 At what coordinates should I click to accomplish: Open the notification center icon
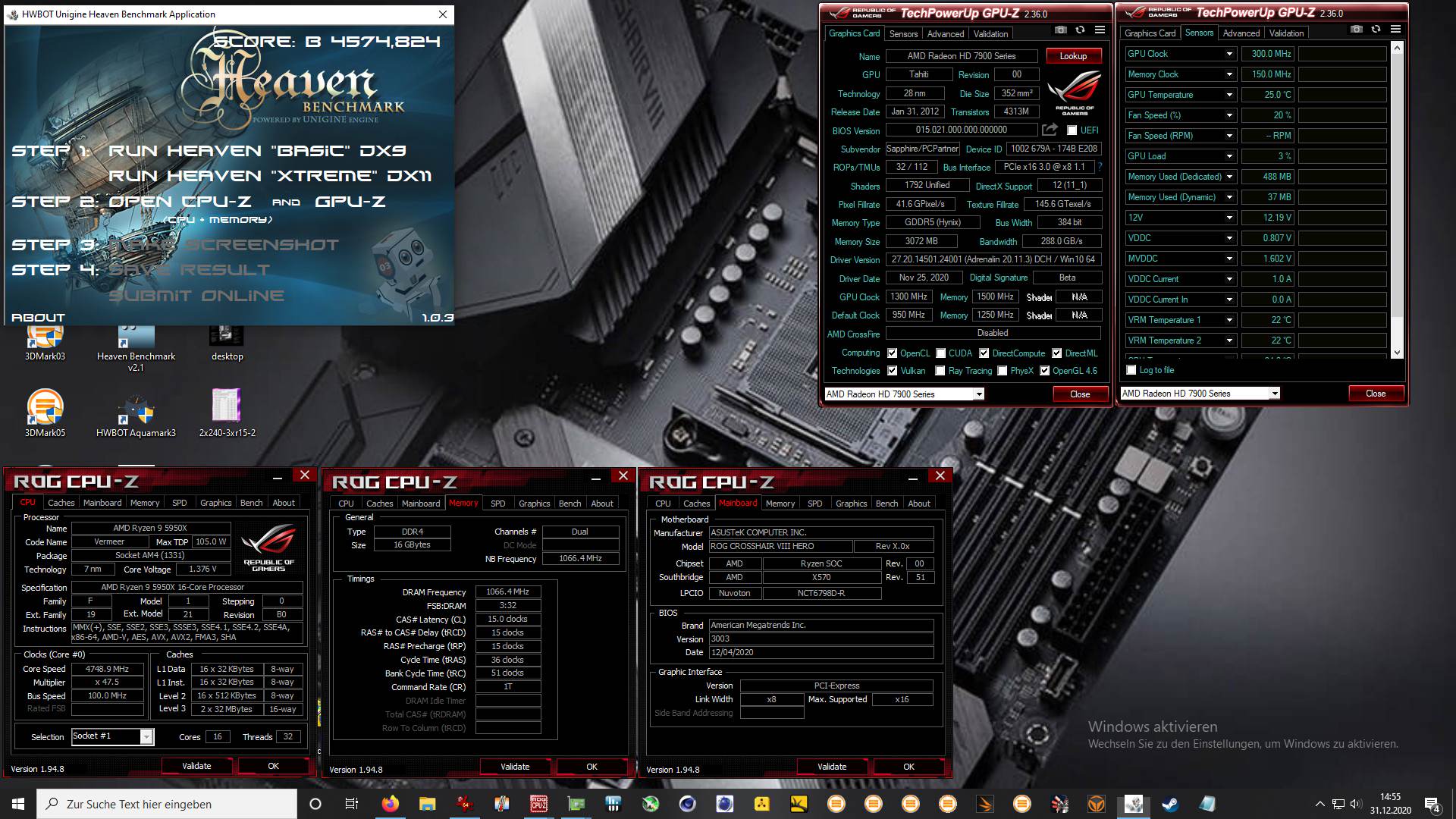tap(1432, 805)
